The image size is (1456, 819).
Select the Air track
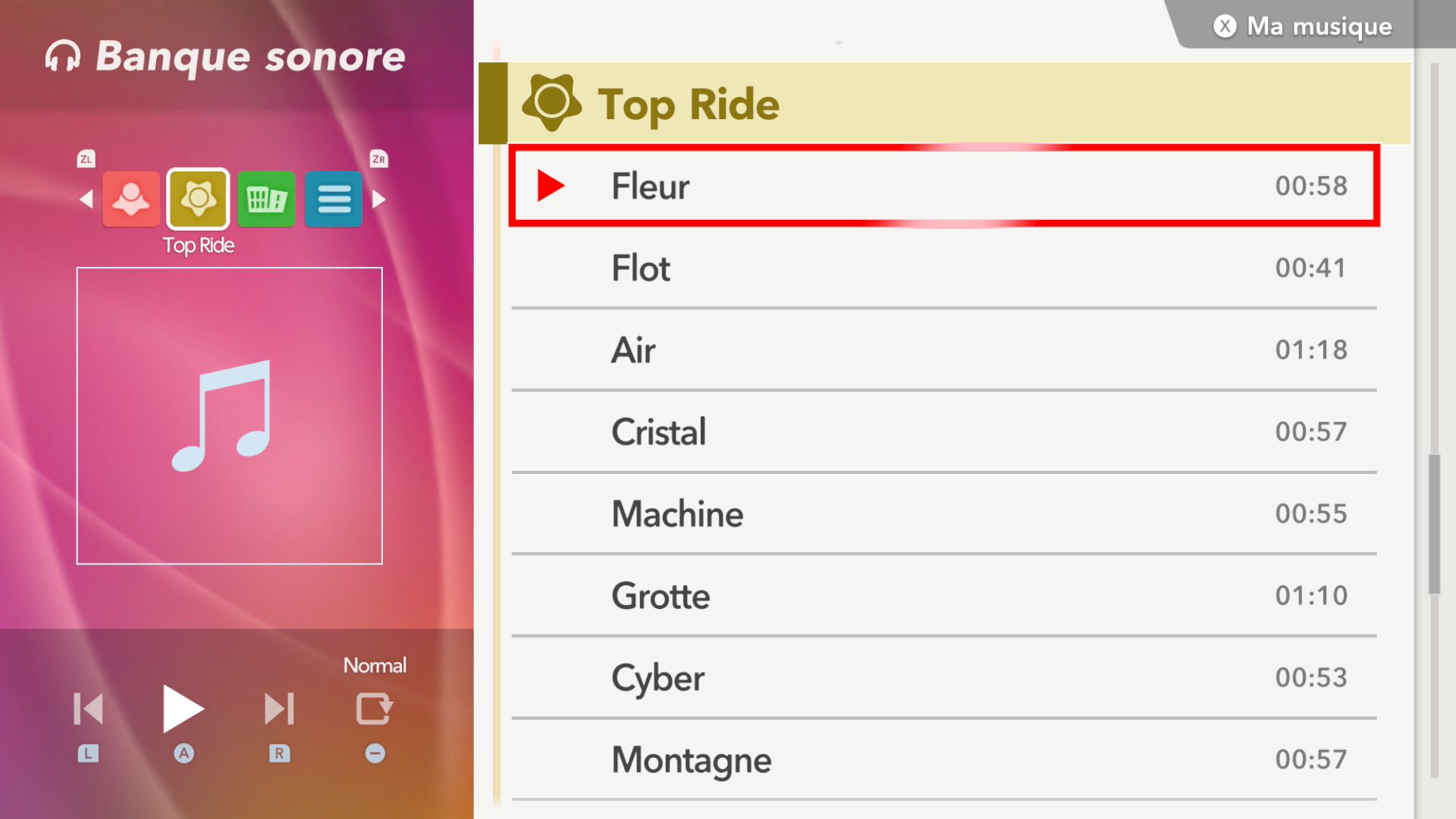click(x=944, y=350)
